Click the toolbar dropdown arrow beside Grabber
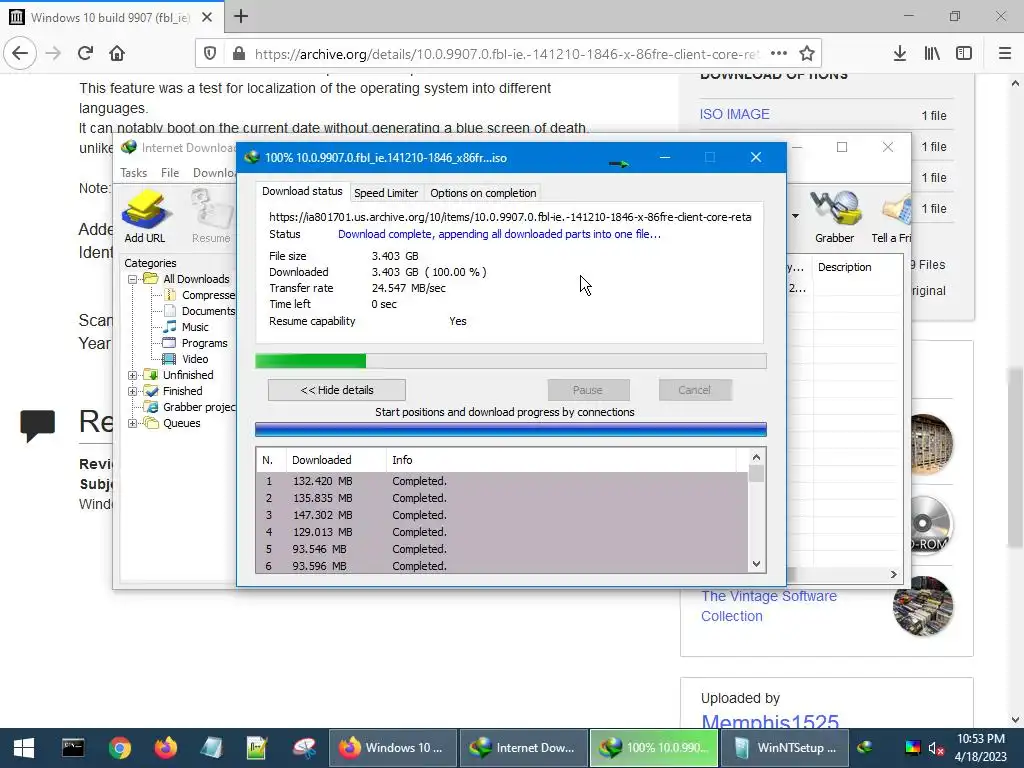This screenshot has height=768, width=1024. tap(795, 216)
